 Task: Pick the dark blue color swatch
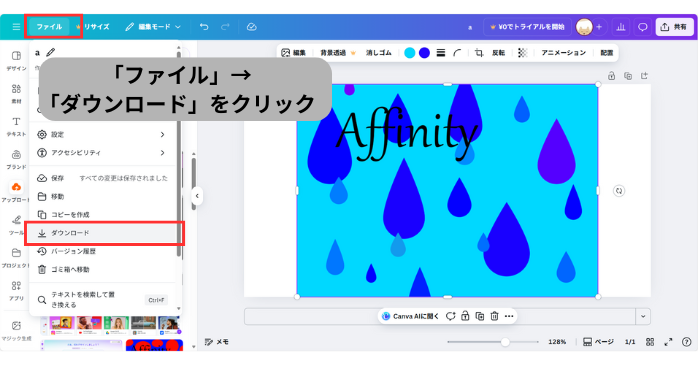tap(425, 53)
